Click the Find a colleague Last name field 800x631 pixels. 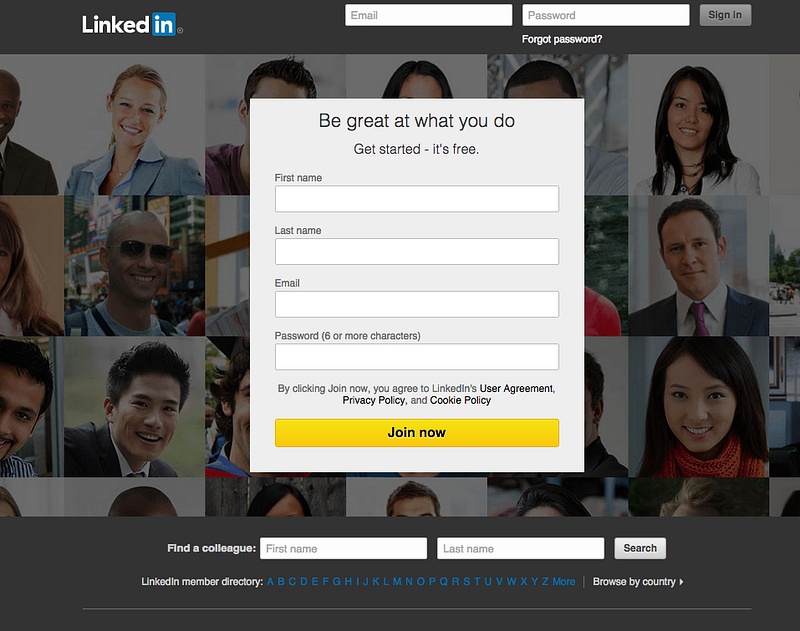pos(520,548)
